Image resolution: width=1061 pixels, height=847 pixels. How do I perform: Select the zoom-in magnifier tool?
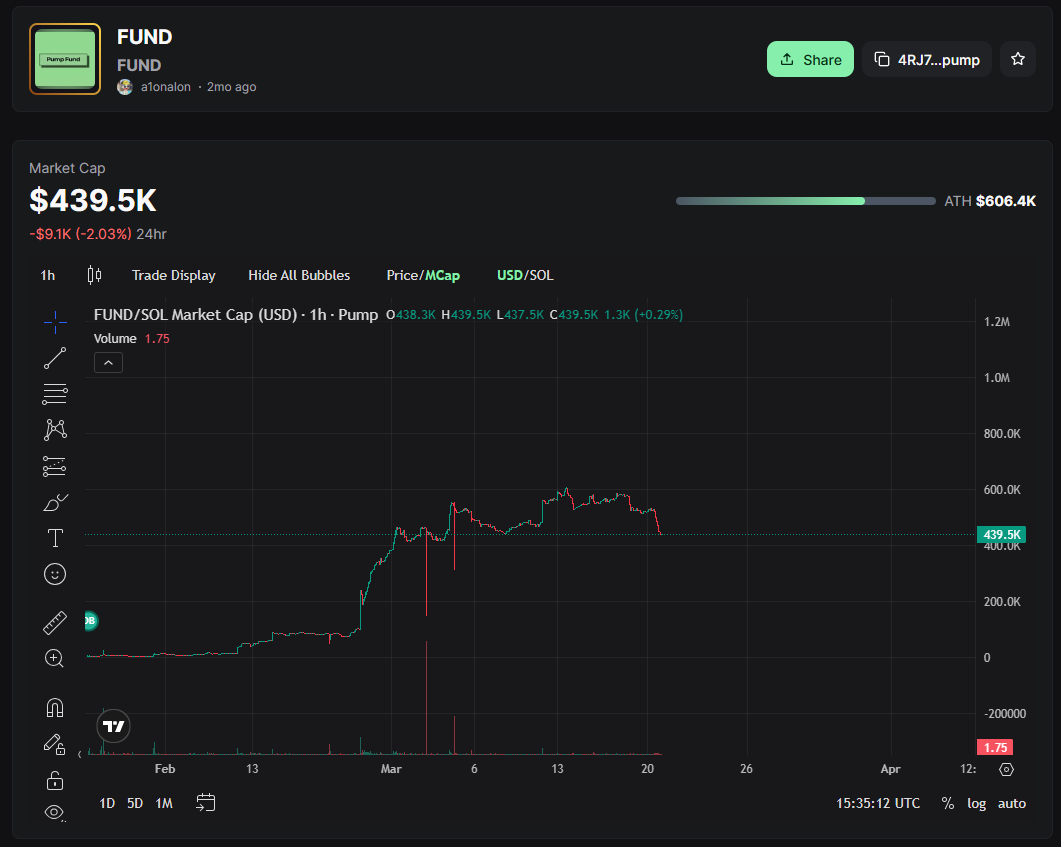(55, 658)
